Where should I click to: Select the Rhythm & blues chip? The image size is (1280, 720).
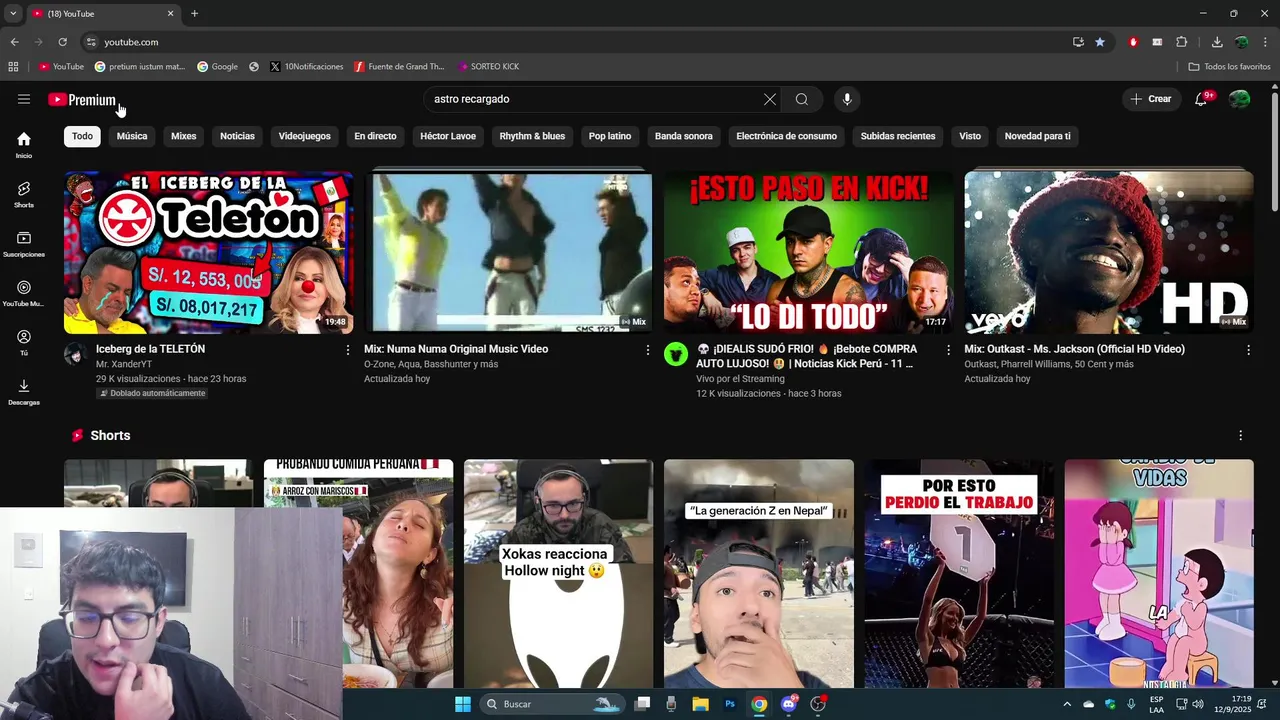[532, 136]
